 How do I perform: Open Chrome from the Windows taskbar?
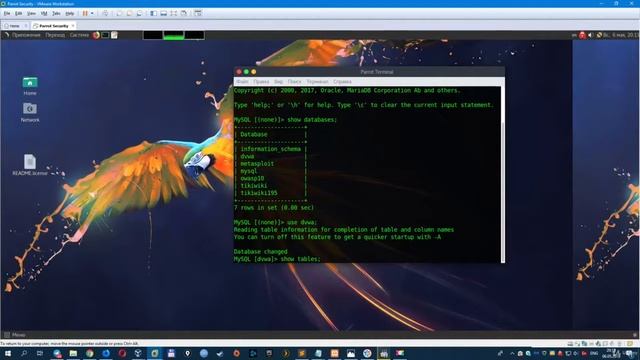[89, 353]
